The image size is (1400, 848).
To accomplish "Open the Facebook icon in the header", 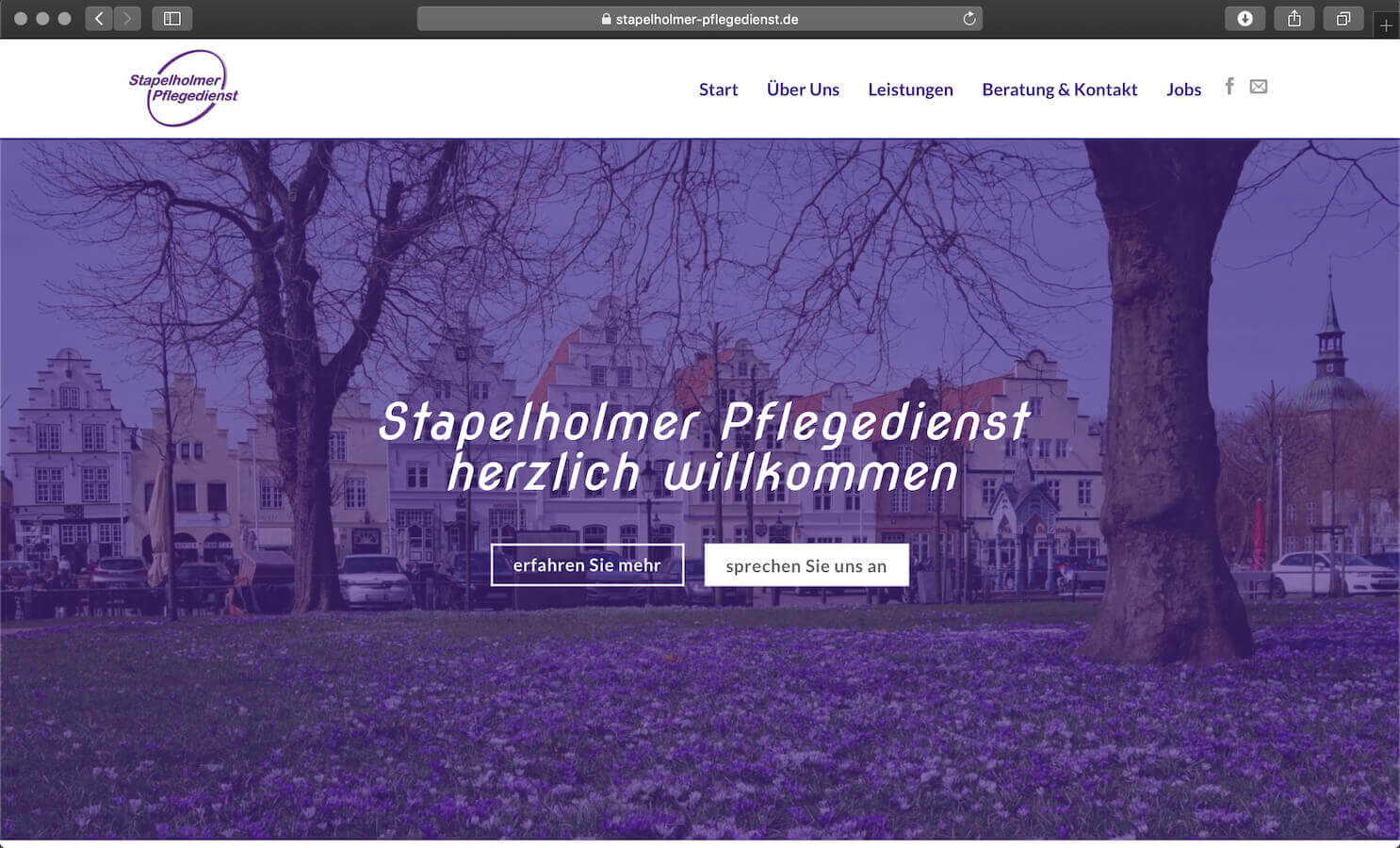I will point(1229,87).
